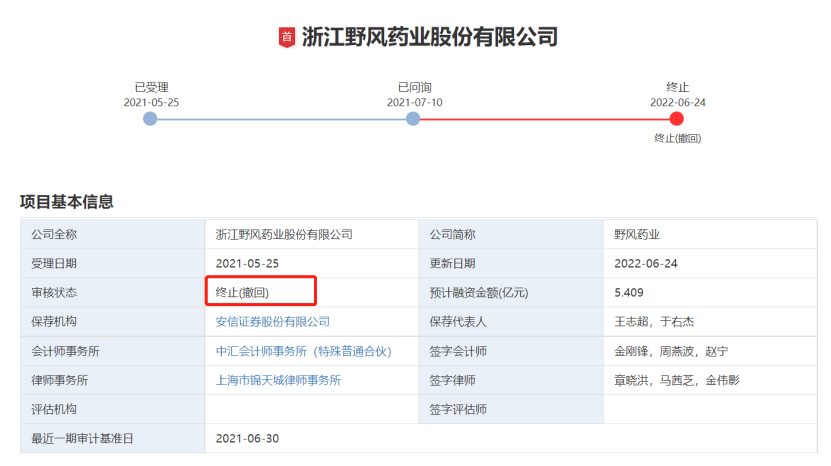This screenshot has width=831, height=466.
Task: Click the 审核状态 row label
Action: coord(54,293)
